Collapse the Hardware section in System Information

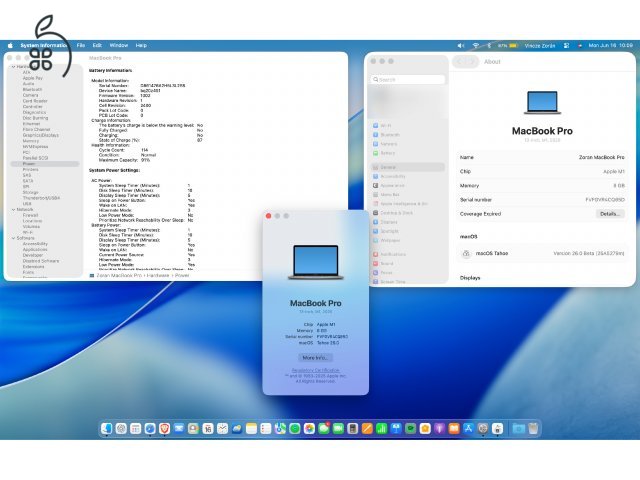click(13, 67)
